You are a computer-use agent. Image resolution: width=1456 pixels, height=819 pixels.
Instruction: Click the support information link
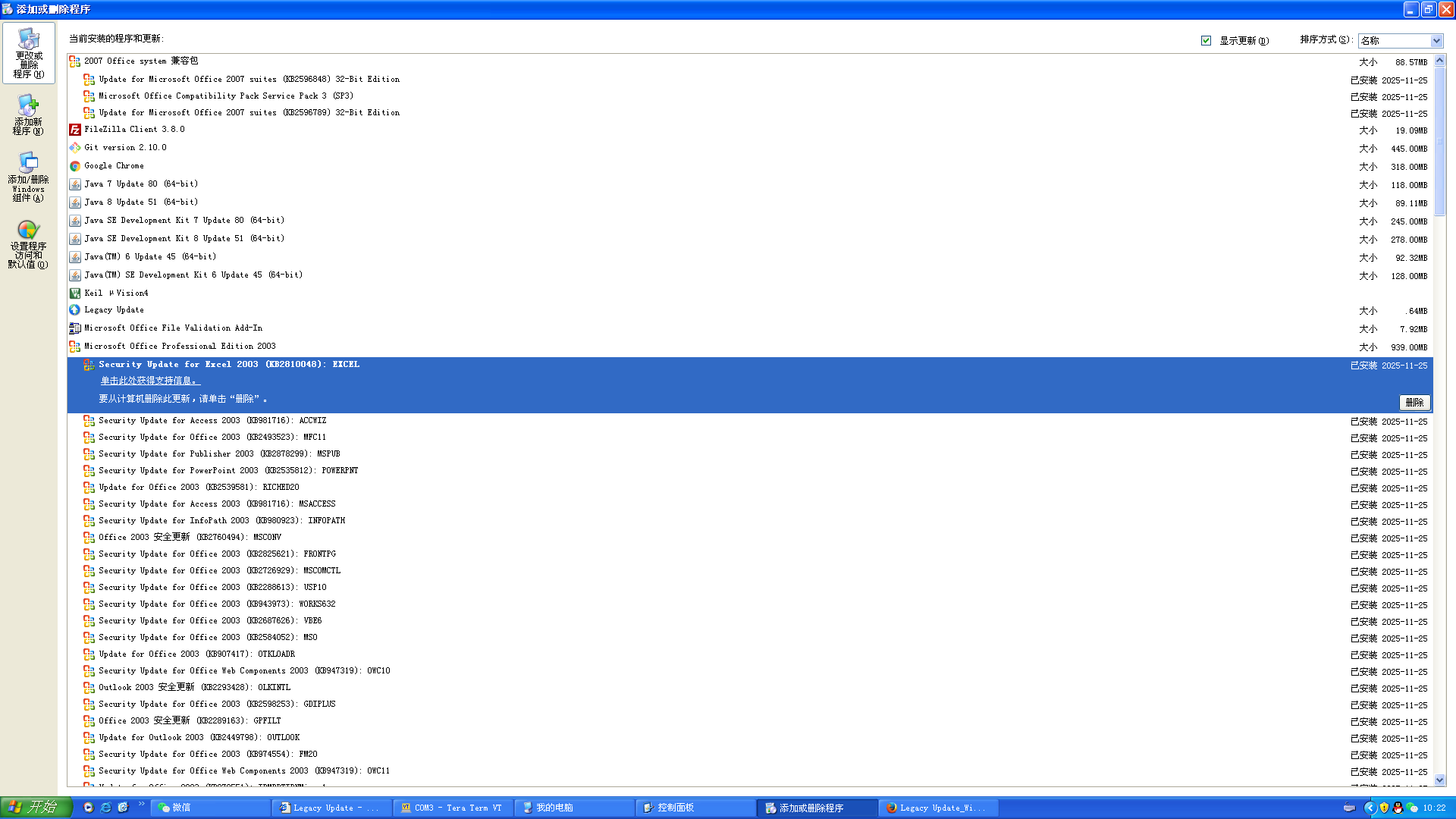tap(150, 381)
